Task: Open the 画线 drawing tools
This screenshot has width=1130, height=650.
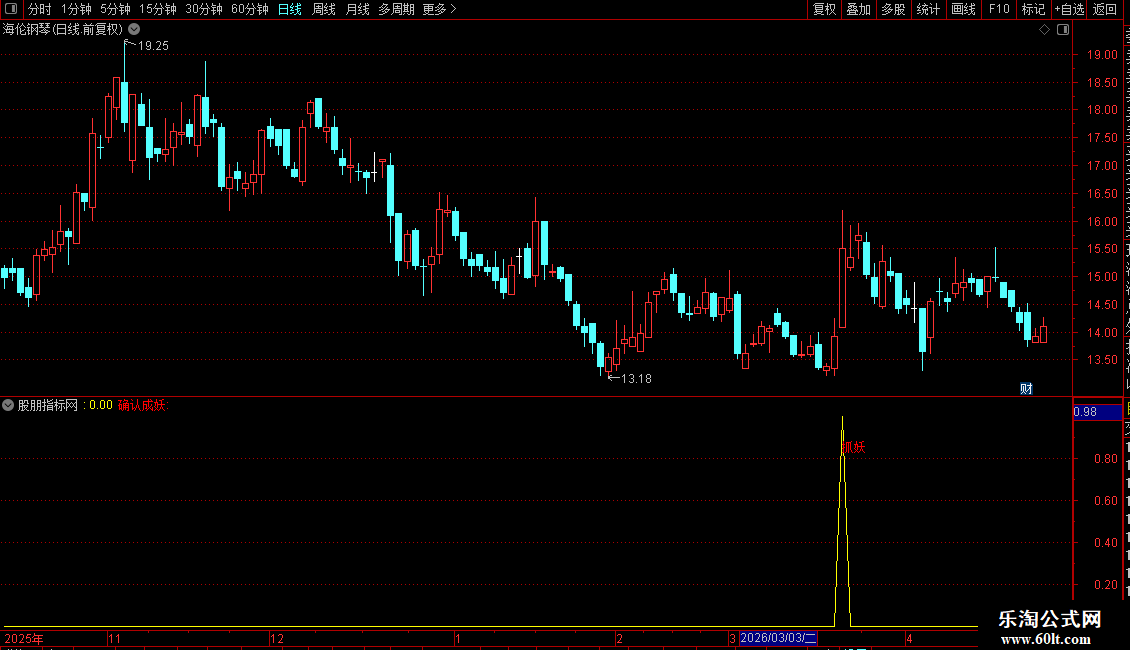Action: [x=963, y=9]
